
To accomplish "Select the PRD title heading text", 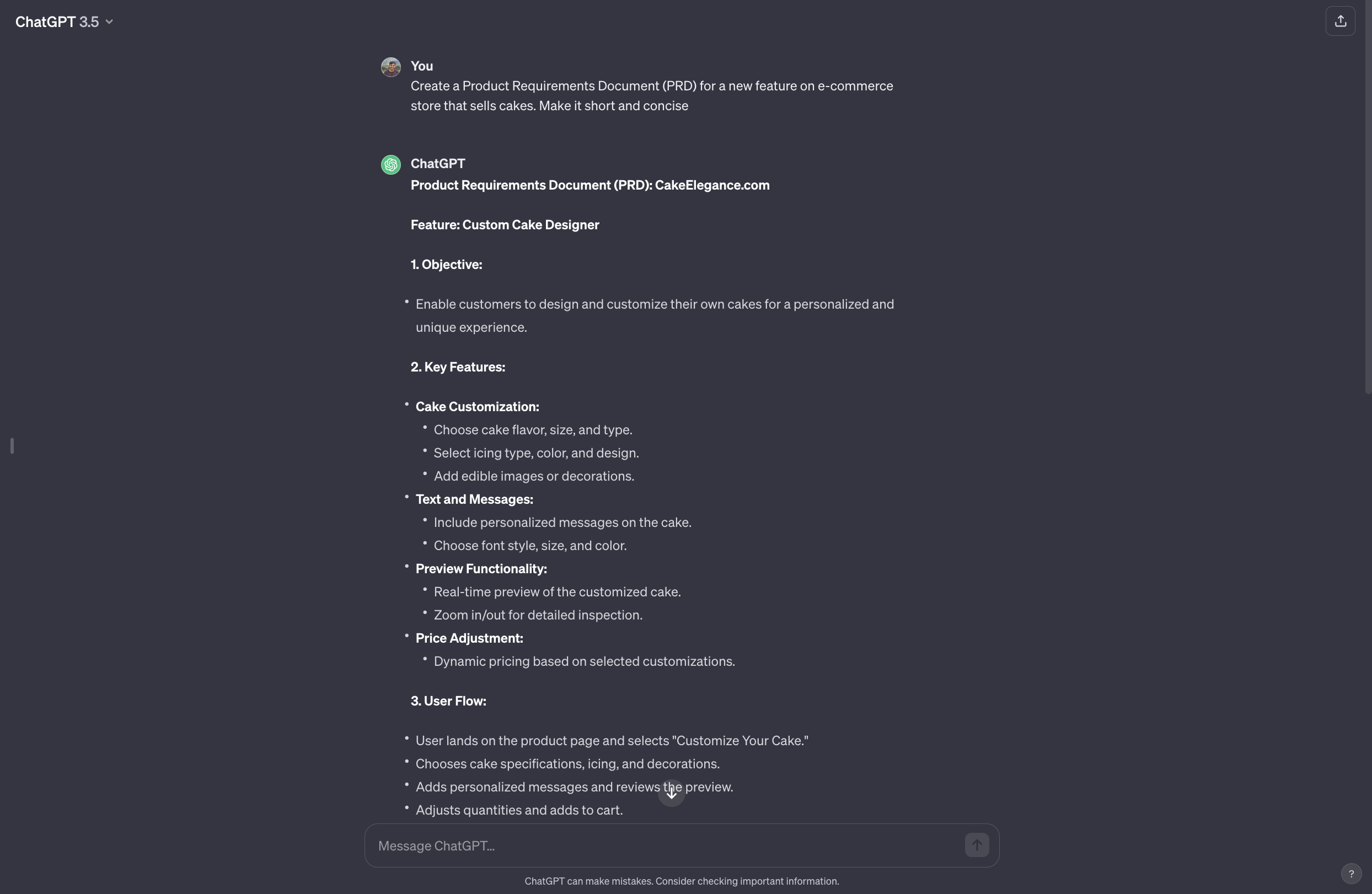I will click(589, 186).
